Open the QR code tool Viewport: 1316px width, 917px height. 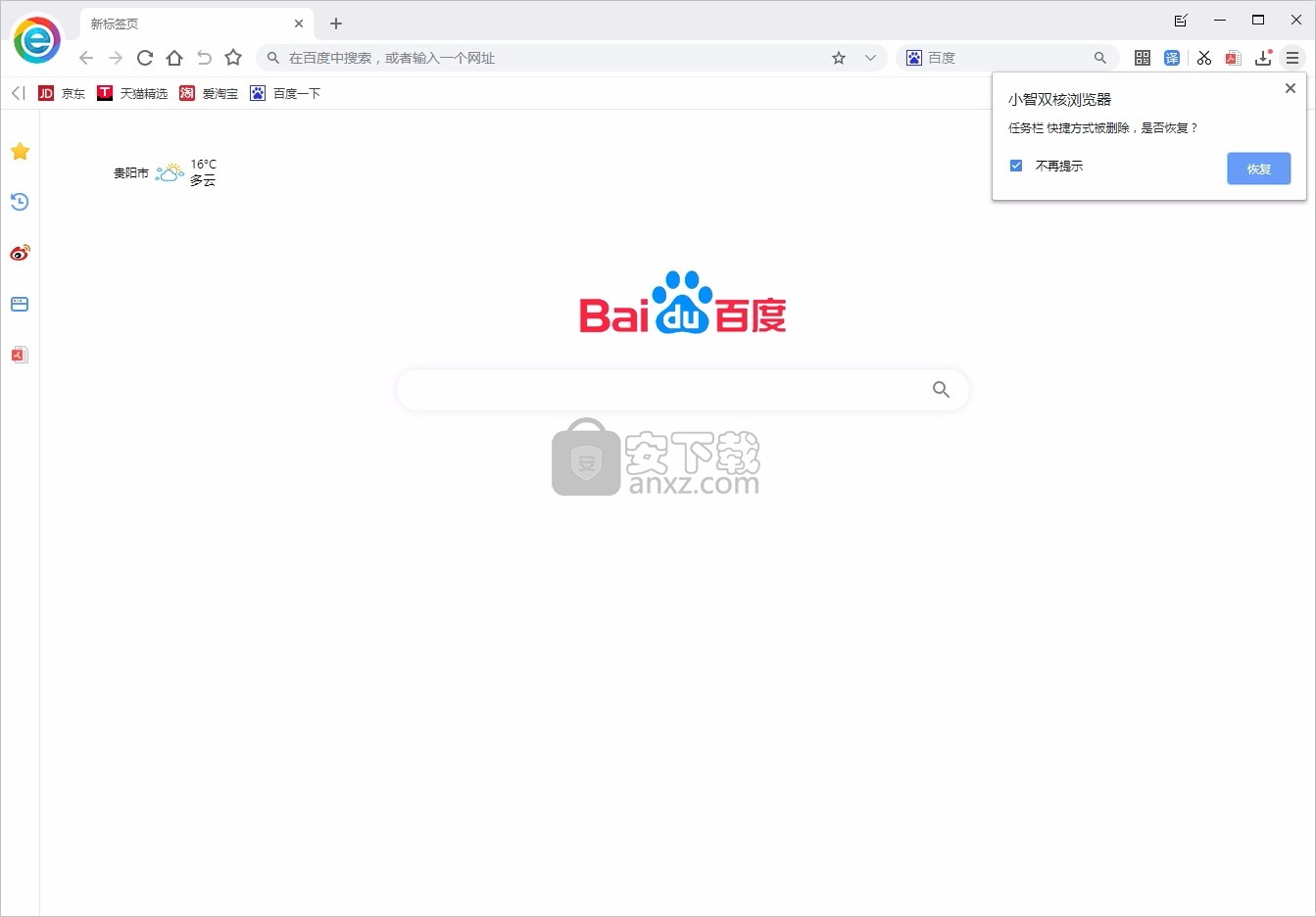pyautogui.click(x=1143, y=58)
